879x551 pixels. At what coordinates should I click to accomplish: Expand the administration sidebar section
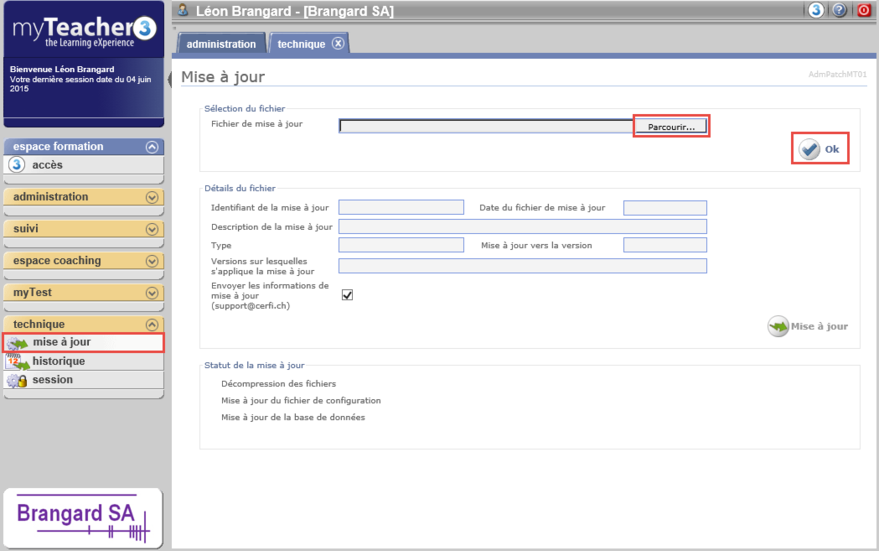click(152, 197)
